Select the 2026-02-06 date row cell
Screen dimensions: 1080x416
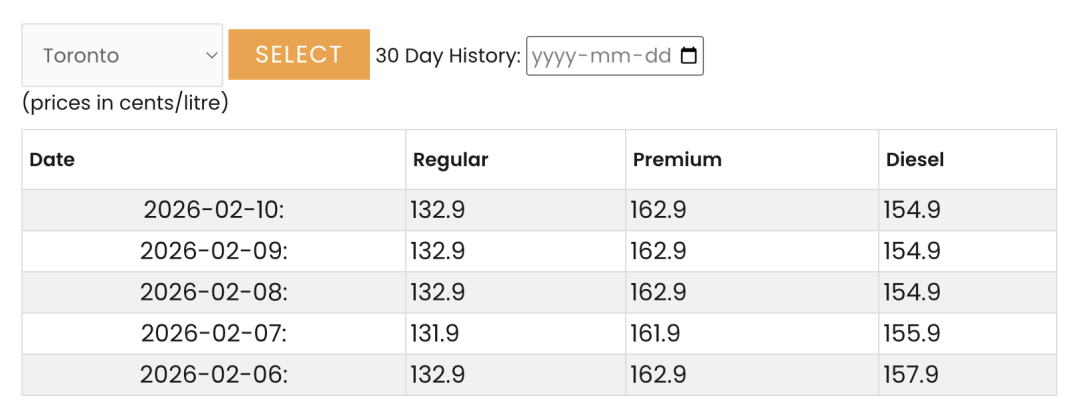pos(214,374)
